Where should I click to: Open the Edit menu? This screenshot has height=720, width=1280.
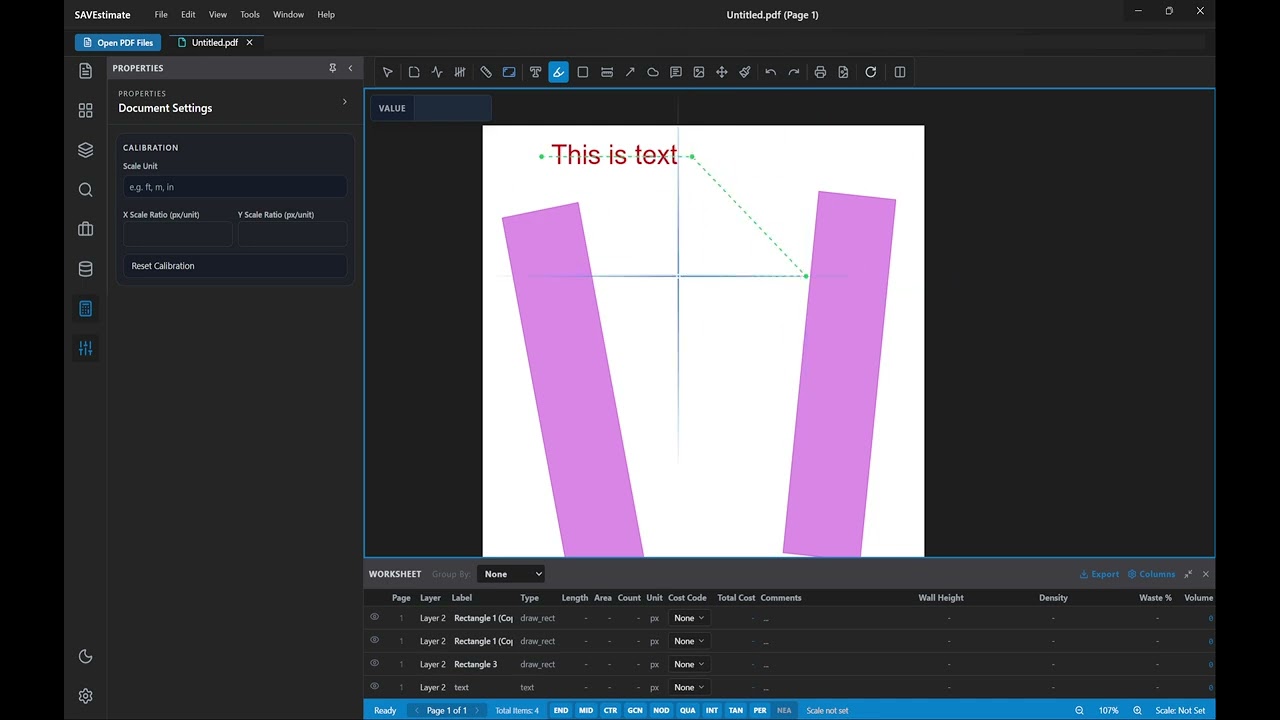188,15
